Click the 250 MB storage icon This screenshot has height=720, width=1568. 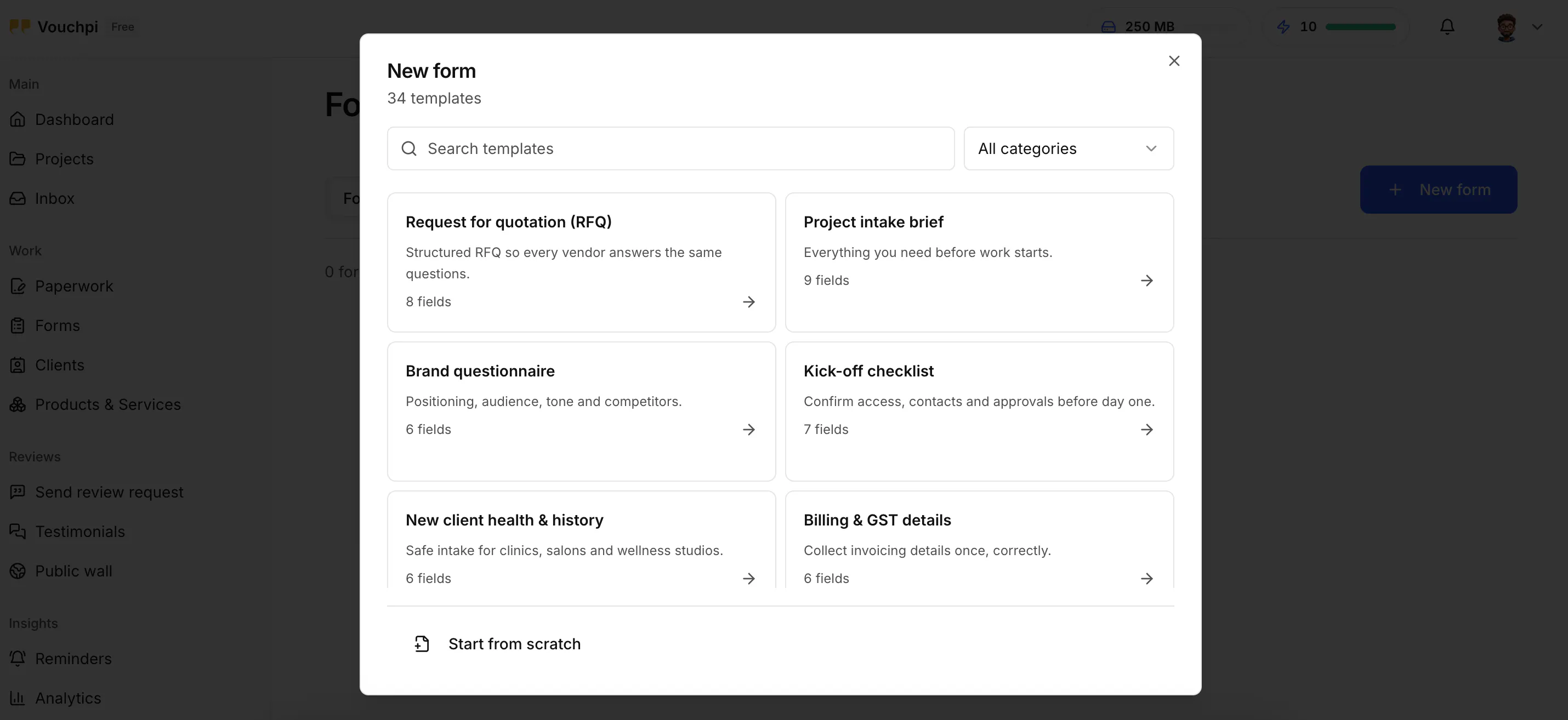1108,27
